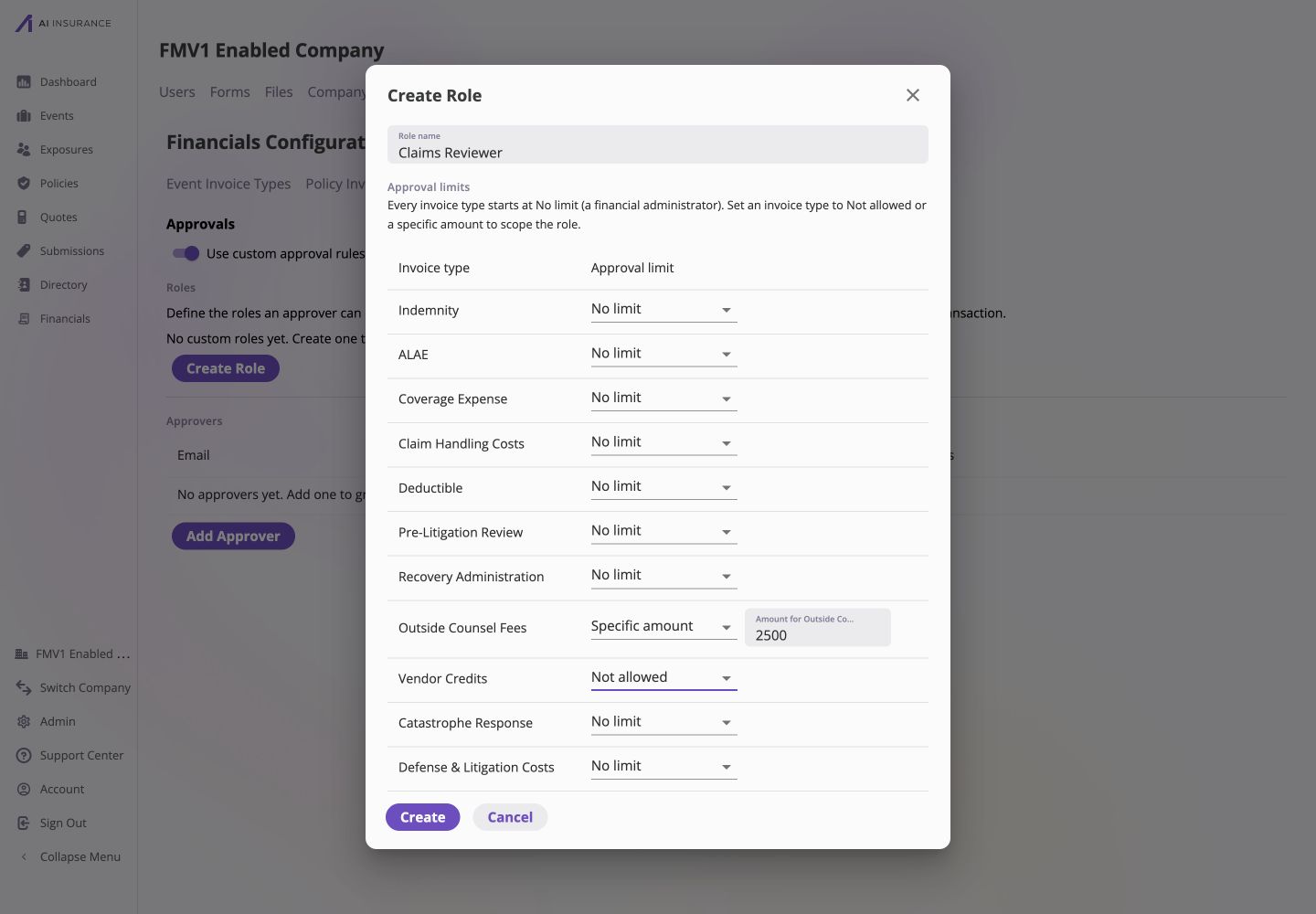Toggle Use custom approval rules switch
Viewport: 1316px width, 914px height.
pos(186,253)
